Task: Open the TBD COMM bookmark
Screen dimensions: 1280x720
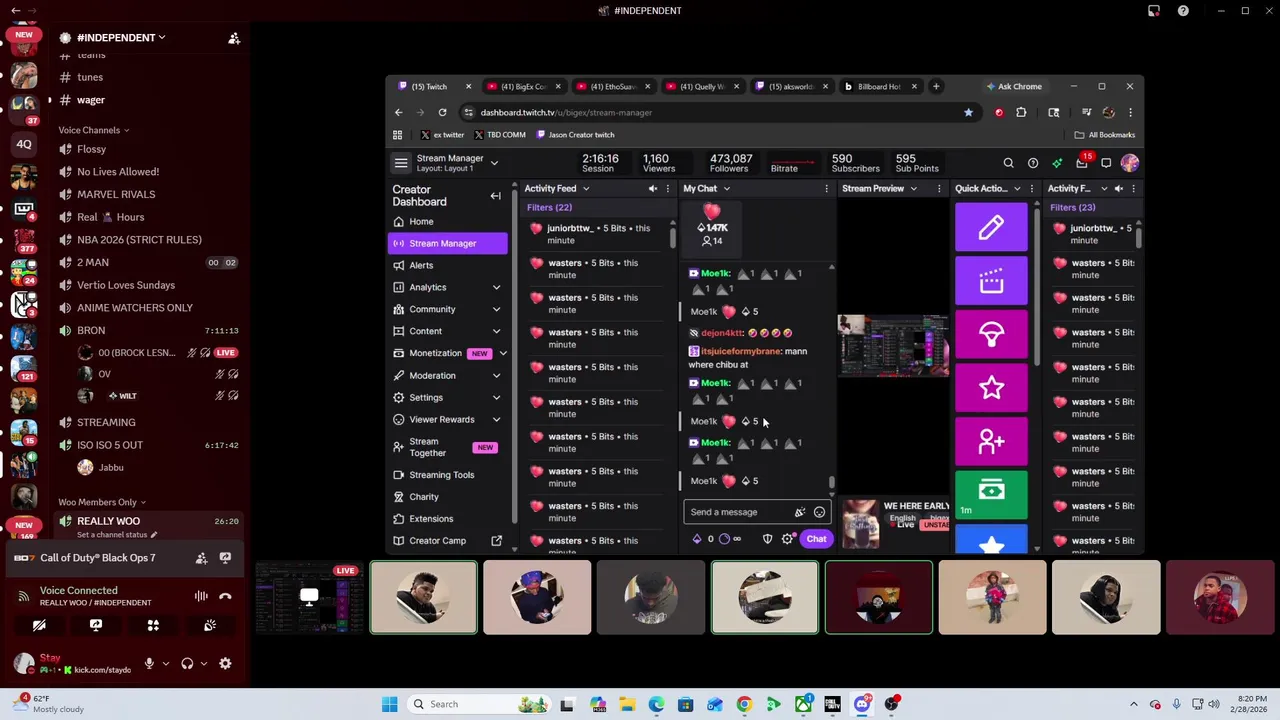Action: click(x=500, y=135)
